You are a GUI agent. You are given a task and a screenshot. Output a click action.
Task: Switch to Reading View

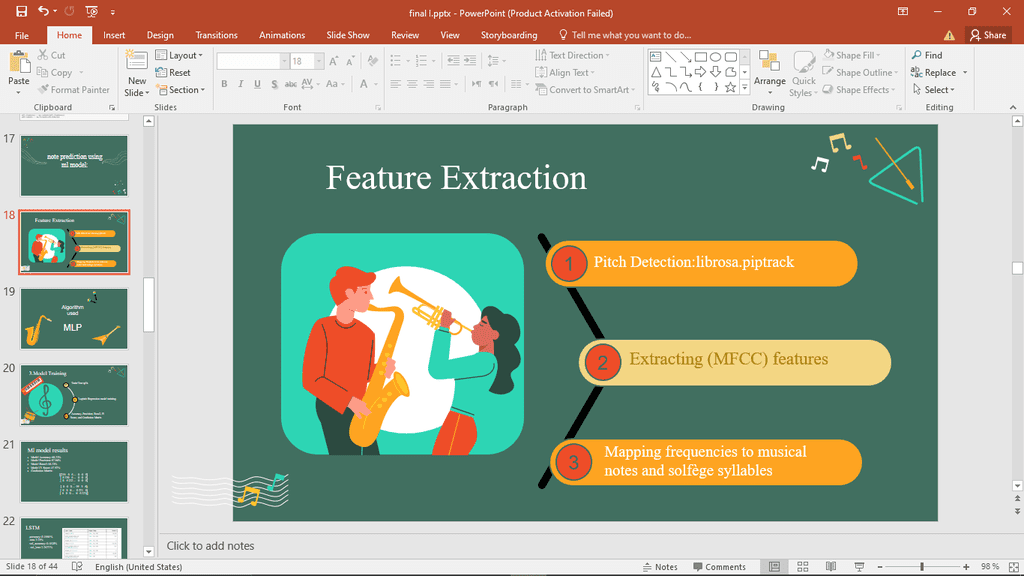pyautogui.click(x=831, y=567)
